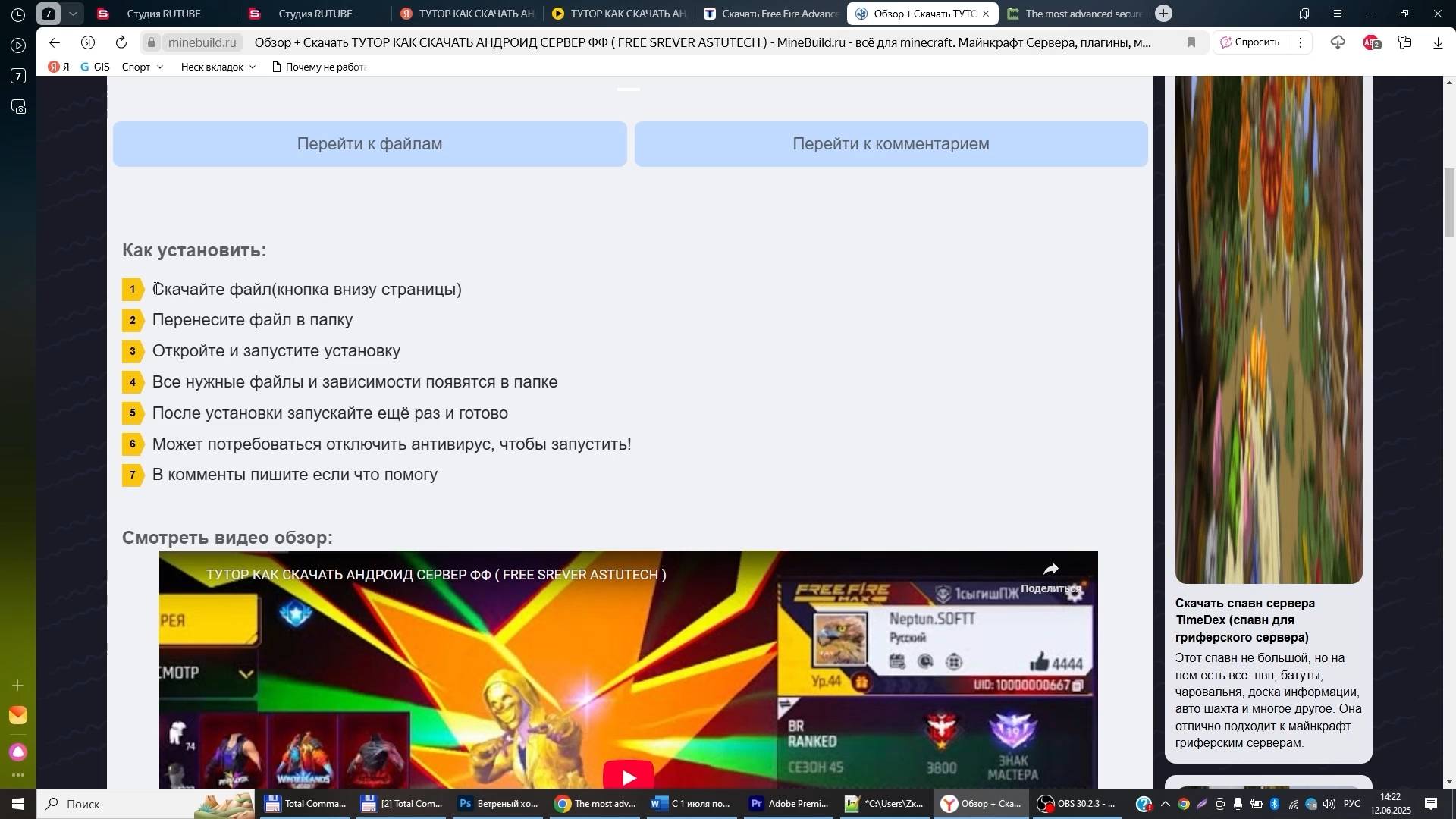Viewport: 1456px width, 819px height.
Task: Click the YouTube play button on video
Action: coord(628,777)
